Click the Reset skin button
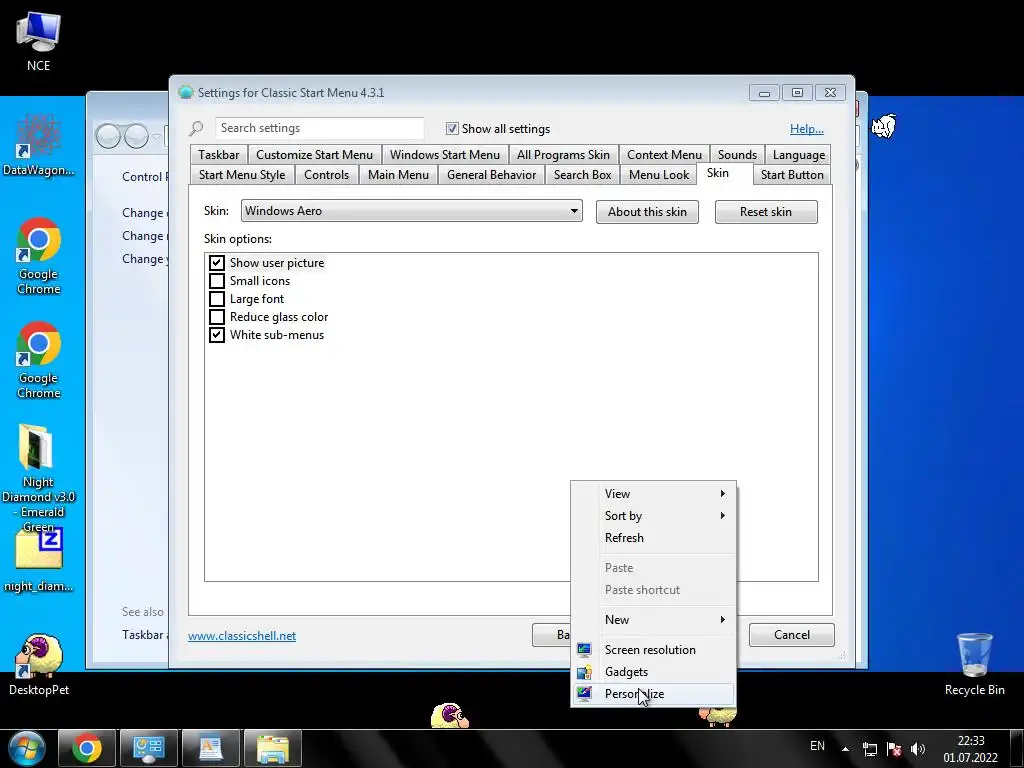 766,212
